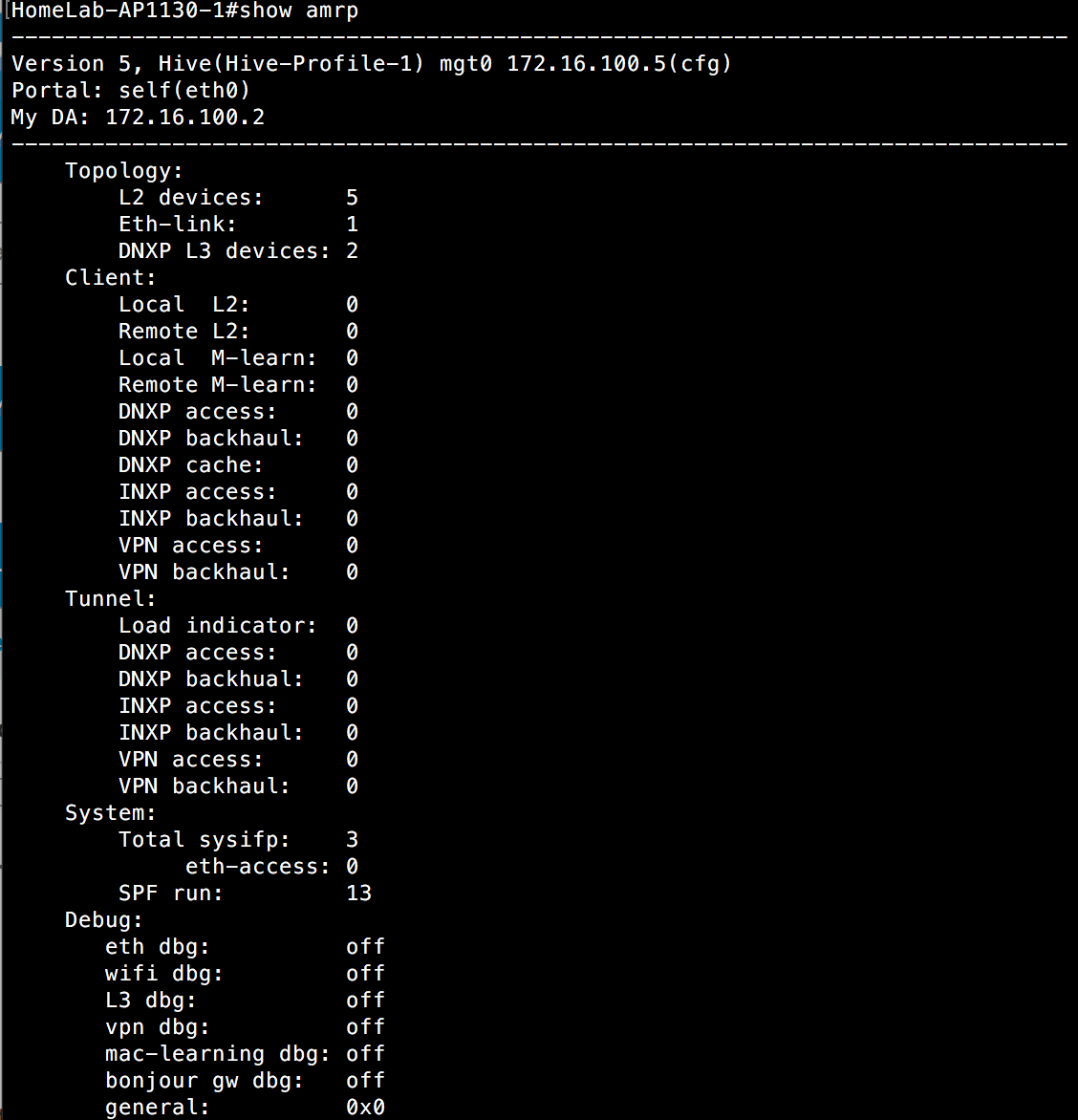Click the Load indicator label

(217, 626)
